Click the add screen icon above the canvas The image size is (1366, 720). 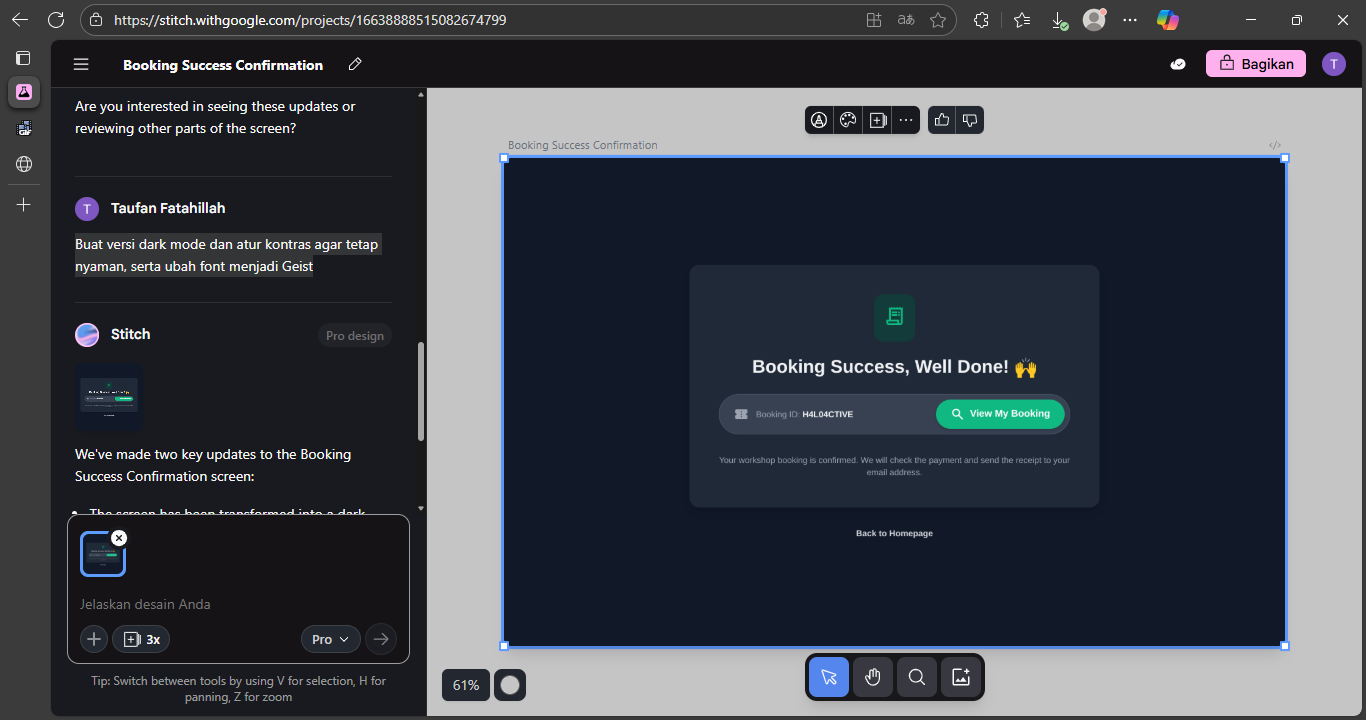coord(878,119)
